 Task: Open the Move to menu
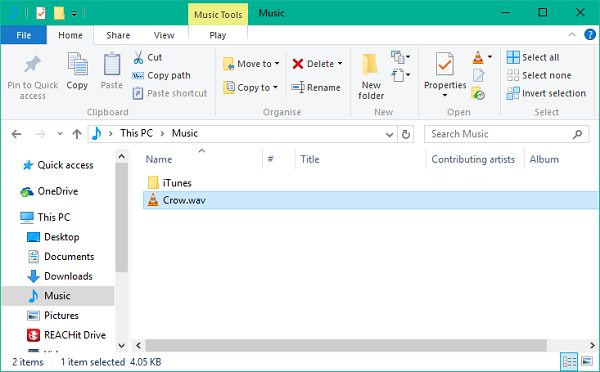tap(251, 64)
